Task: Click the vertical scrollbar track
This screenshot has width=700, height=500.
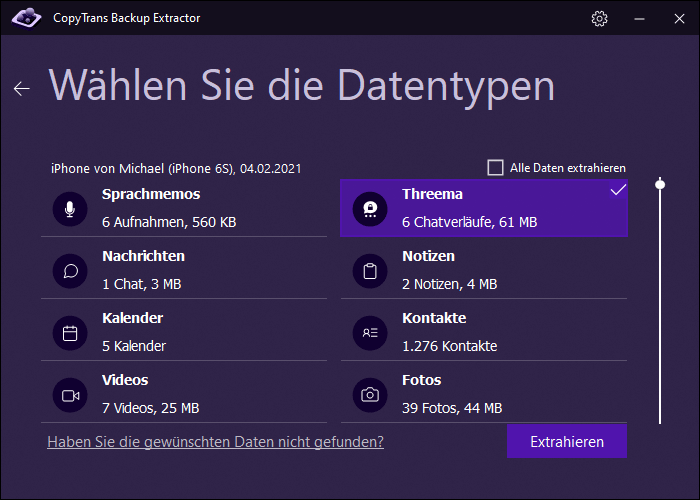Action: tap(660, 301)
